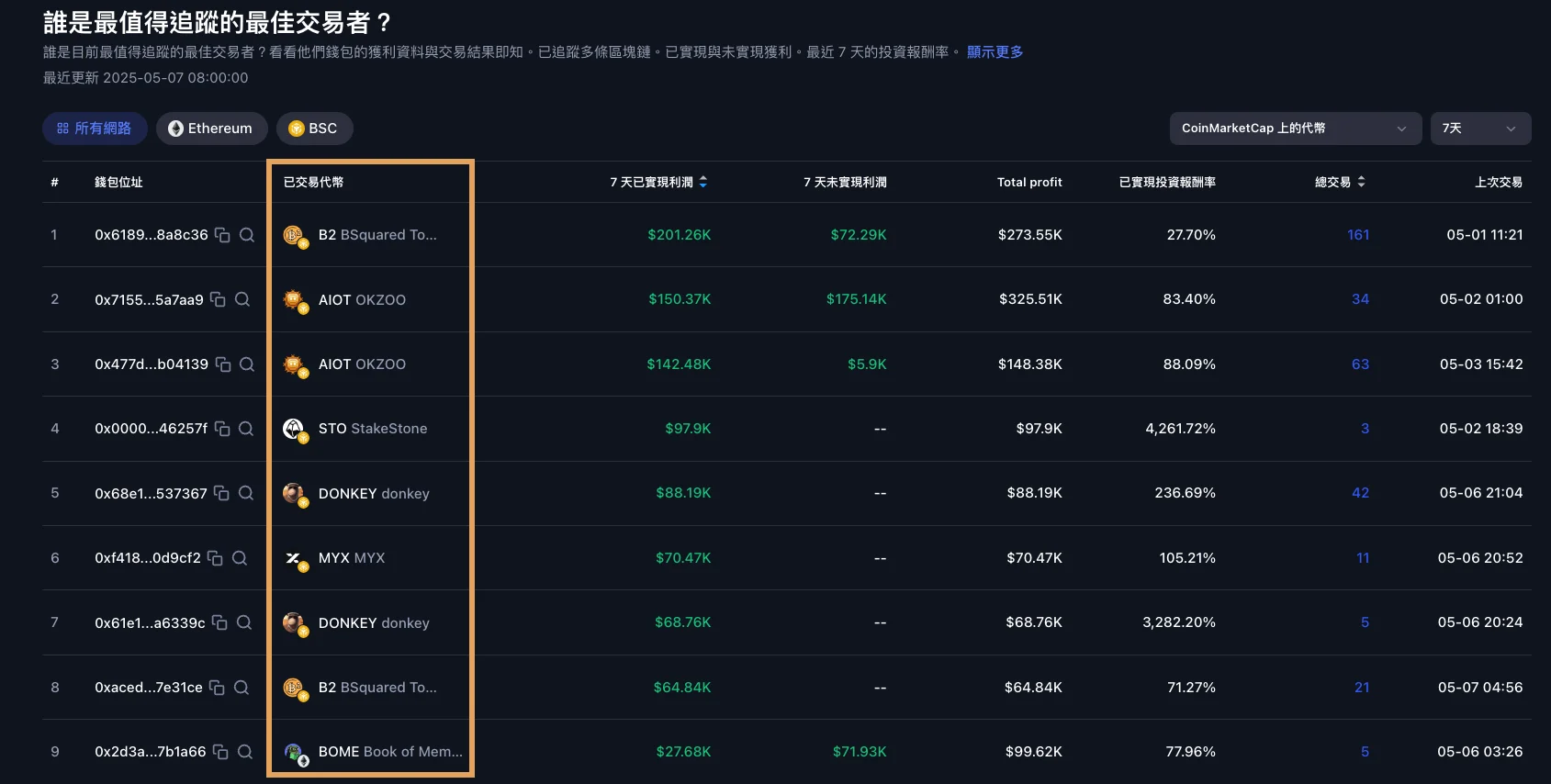The width and height of the screenshot is (1551, 784).
Task: Click magnifier icon beside 0xaced...7e31ce
Action: pyautogui.click(x=242, y=688)
